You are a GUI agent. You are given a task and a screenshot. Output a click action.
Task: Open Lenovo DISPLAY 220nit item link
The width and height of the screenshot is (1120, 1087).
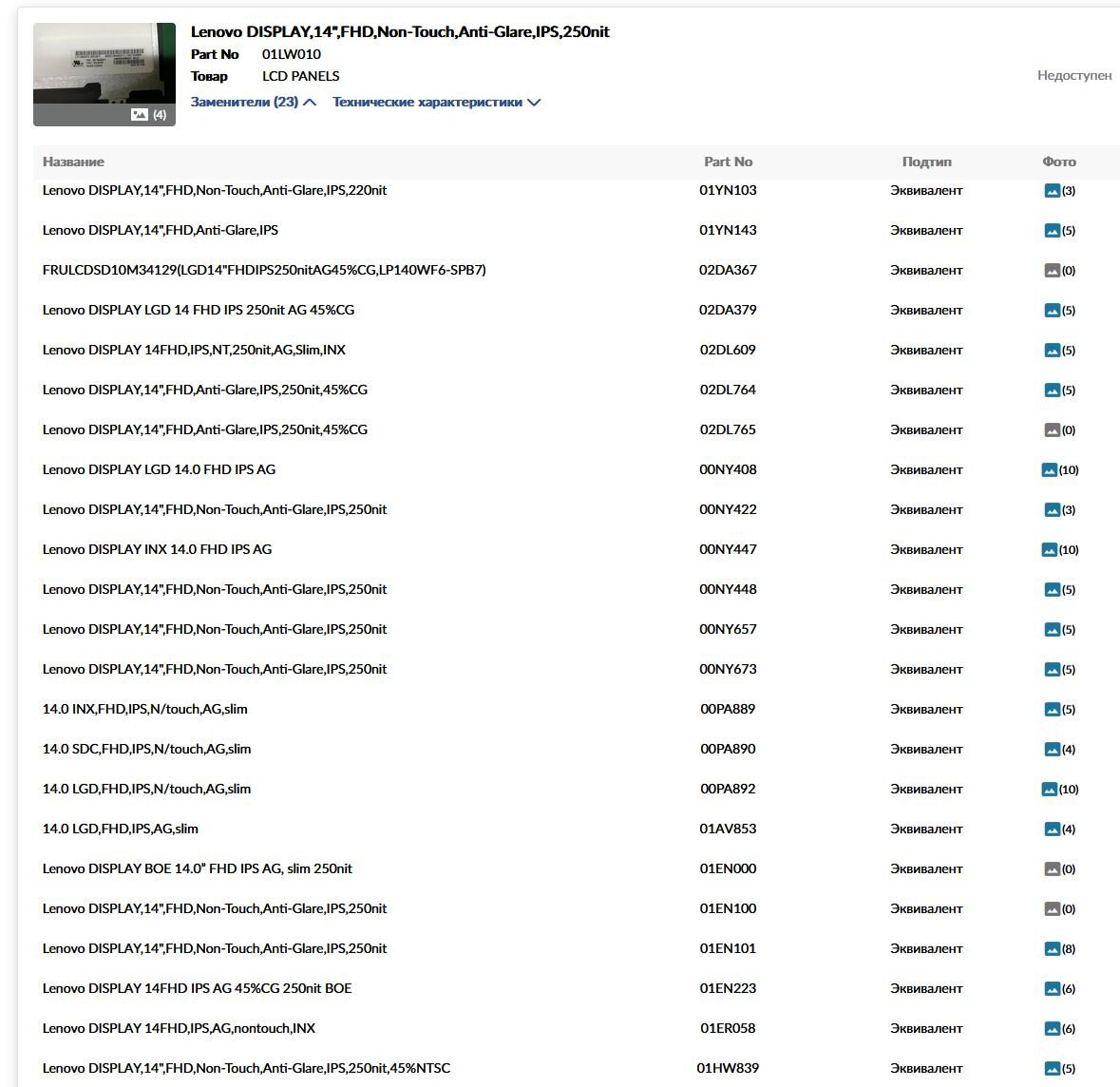pos(215,190)
